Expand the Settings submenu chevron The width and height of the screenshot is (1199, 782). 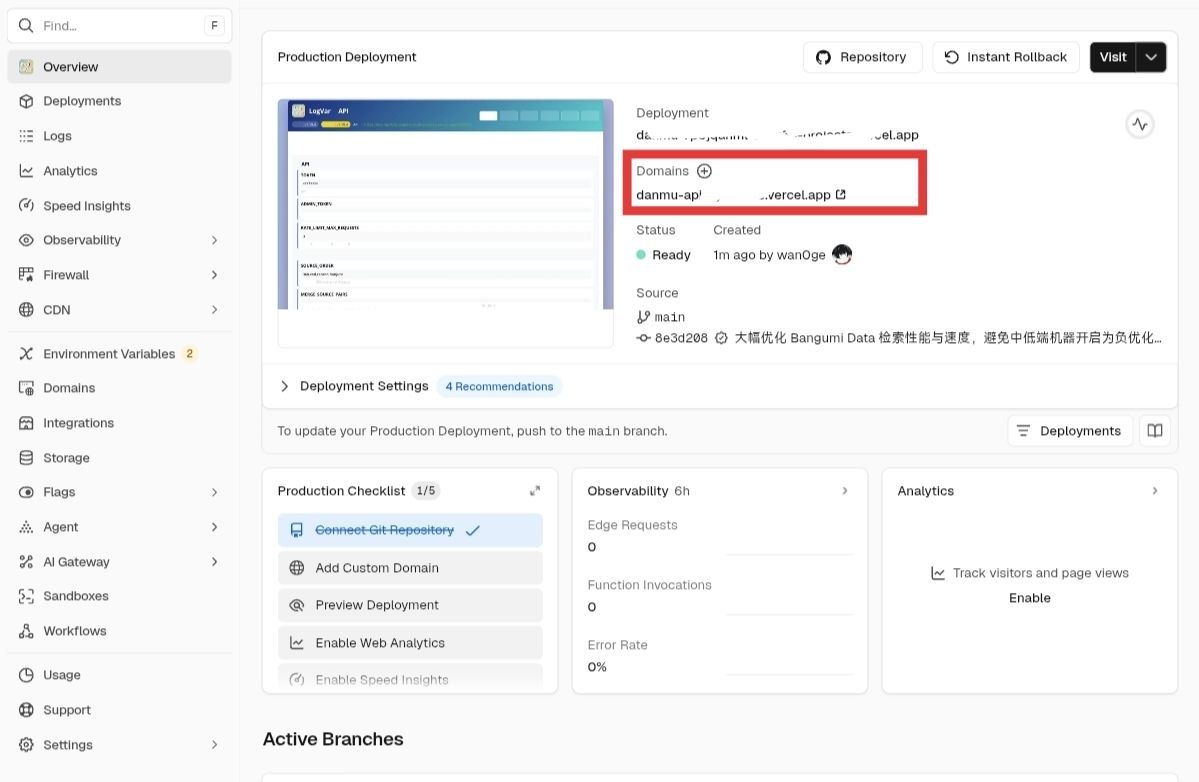click(214, 745)
